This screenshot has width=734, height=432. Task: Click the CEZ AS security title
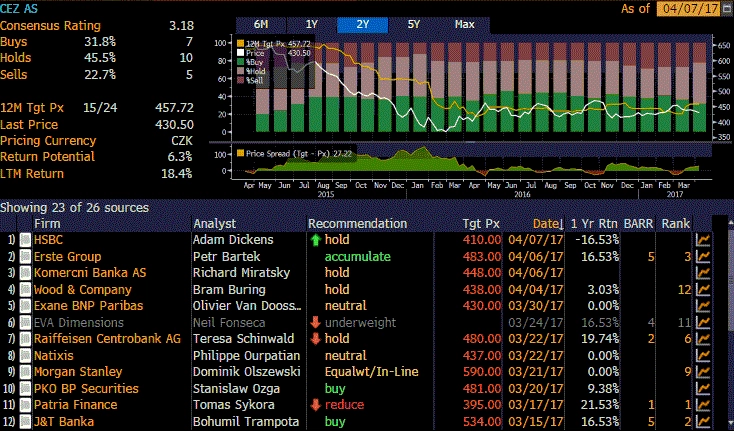[19, 9]
